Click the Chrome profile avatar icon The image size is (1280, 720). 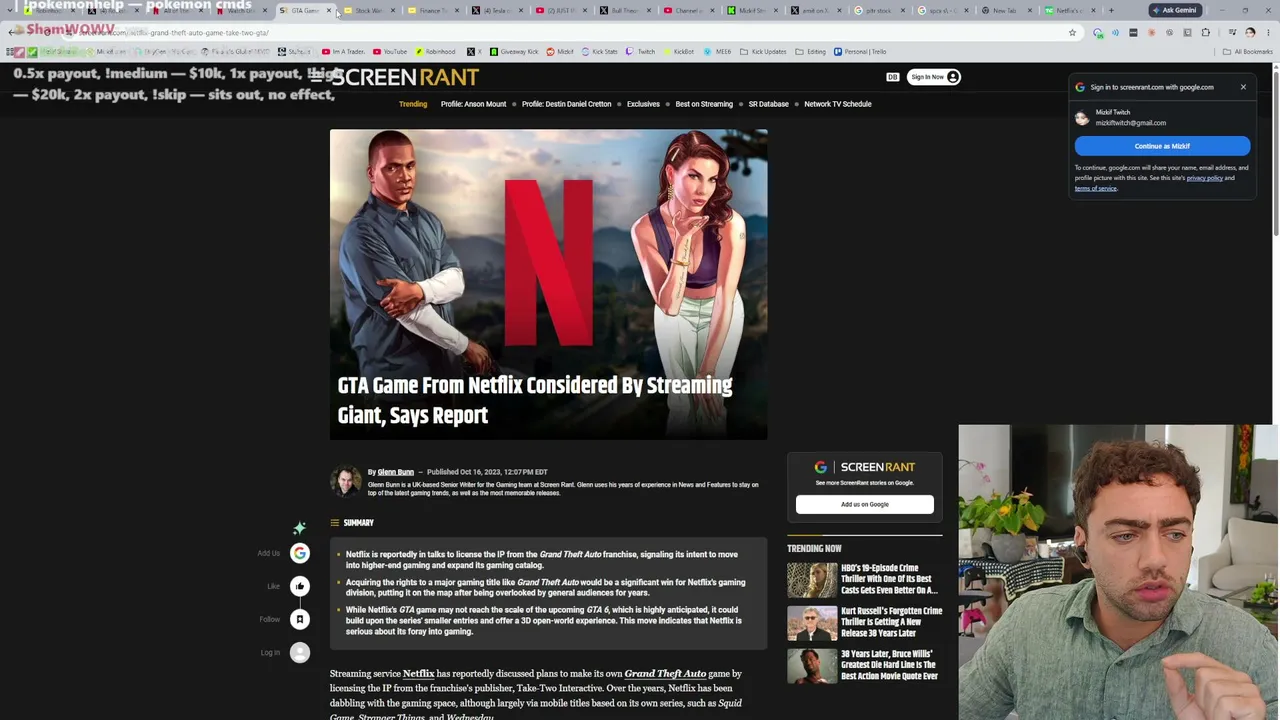(x=1250, y=33)
